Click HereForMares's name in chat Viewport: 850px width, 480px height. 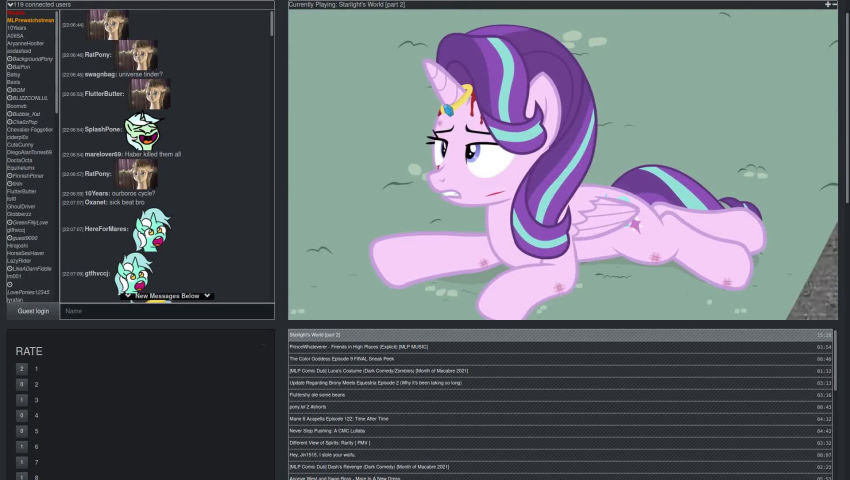[x=106, y=229]
